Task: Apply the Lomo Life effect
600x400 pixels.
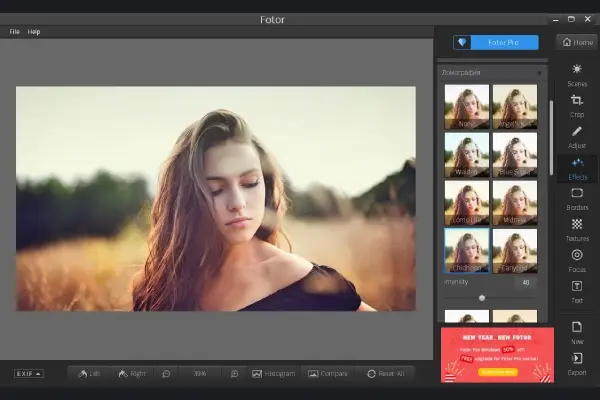Action: point(467,203)
